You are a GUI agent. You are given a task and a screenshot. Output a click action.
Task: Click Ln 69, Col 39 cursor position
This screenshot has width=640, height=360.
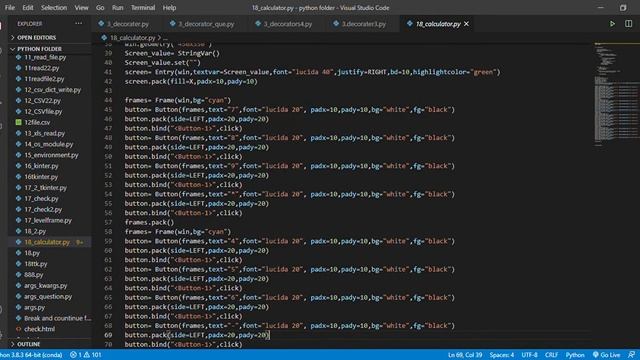click(464, 355)
